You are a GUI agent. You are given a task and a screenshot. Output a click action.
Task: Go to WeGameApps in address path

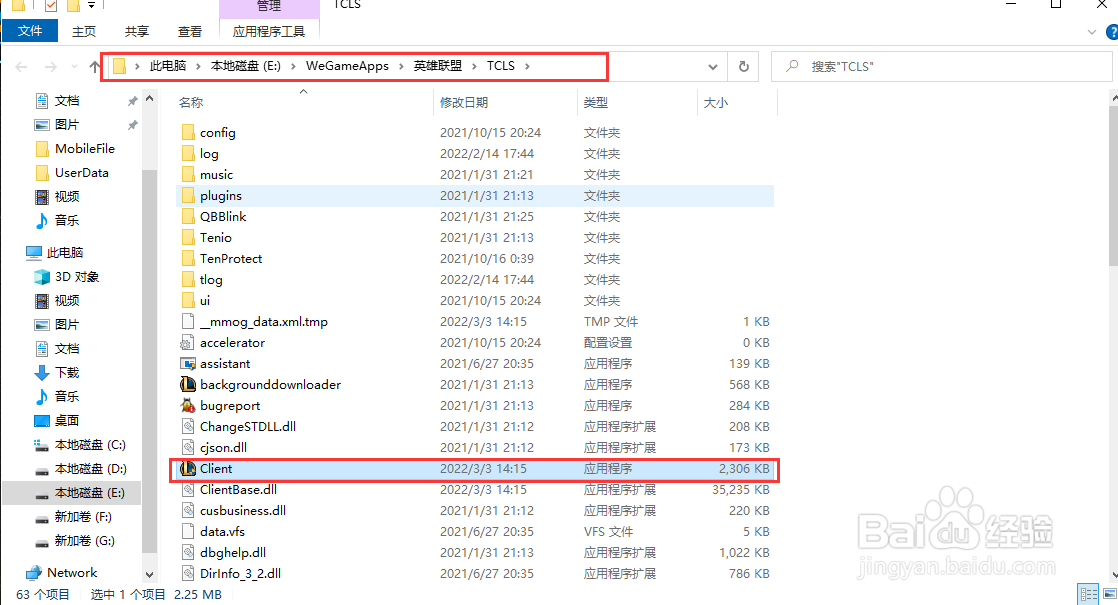coord(347,66)
